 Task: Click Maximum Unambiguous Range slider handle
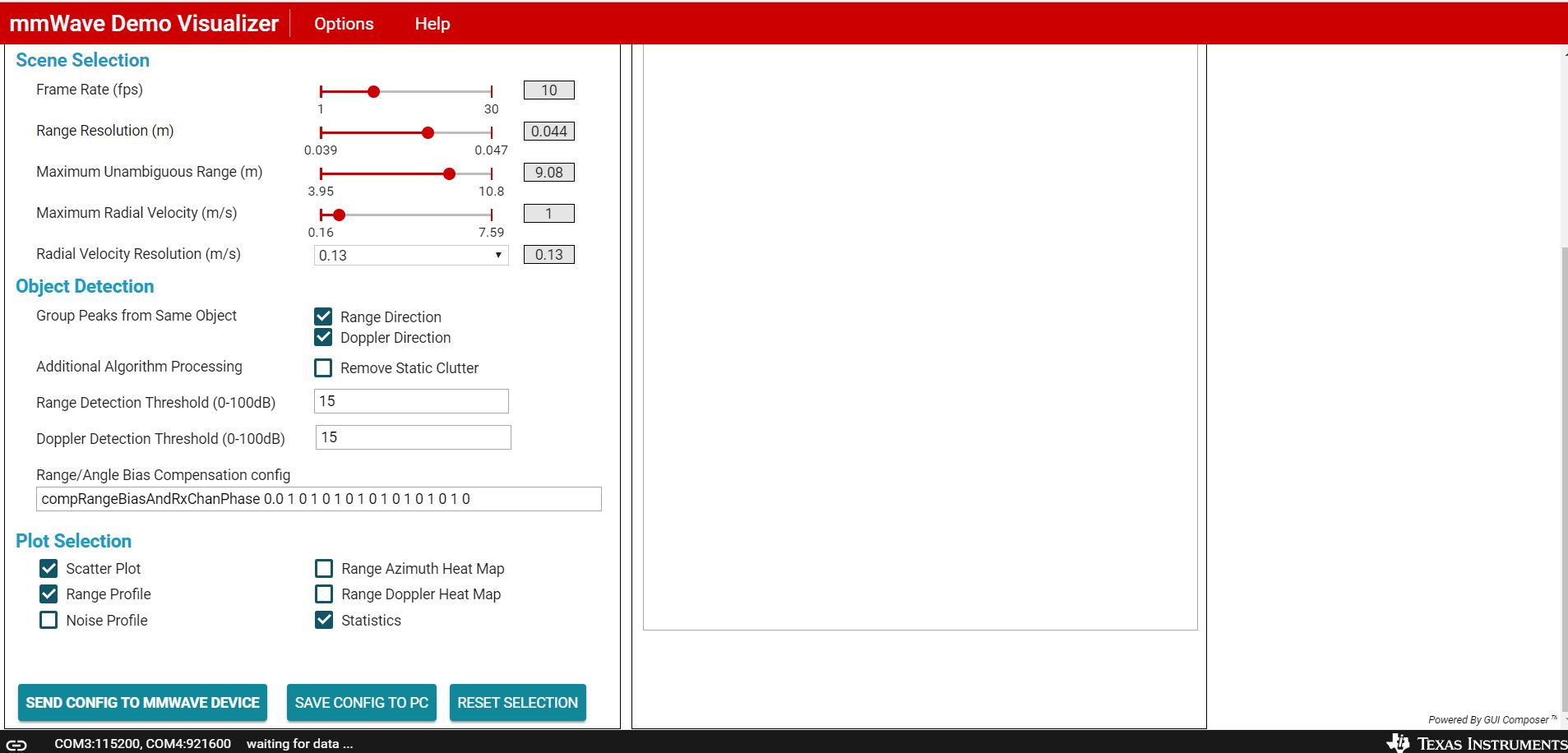click(449, 173)
